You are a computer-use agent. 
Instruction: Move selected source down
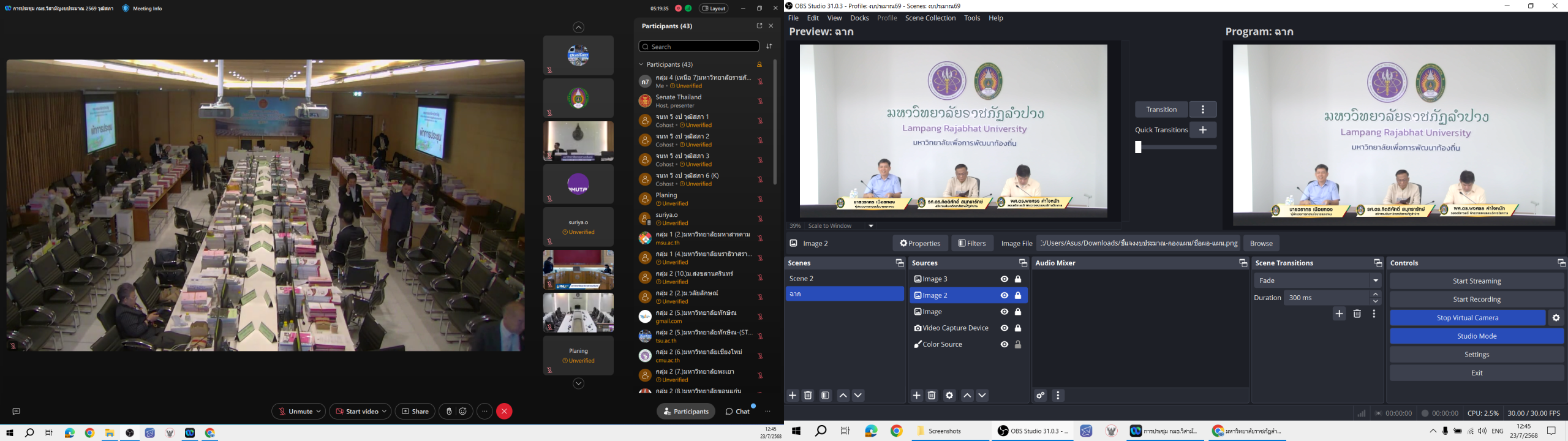coord(982,396)
